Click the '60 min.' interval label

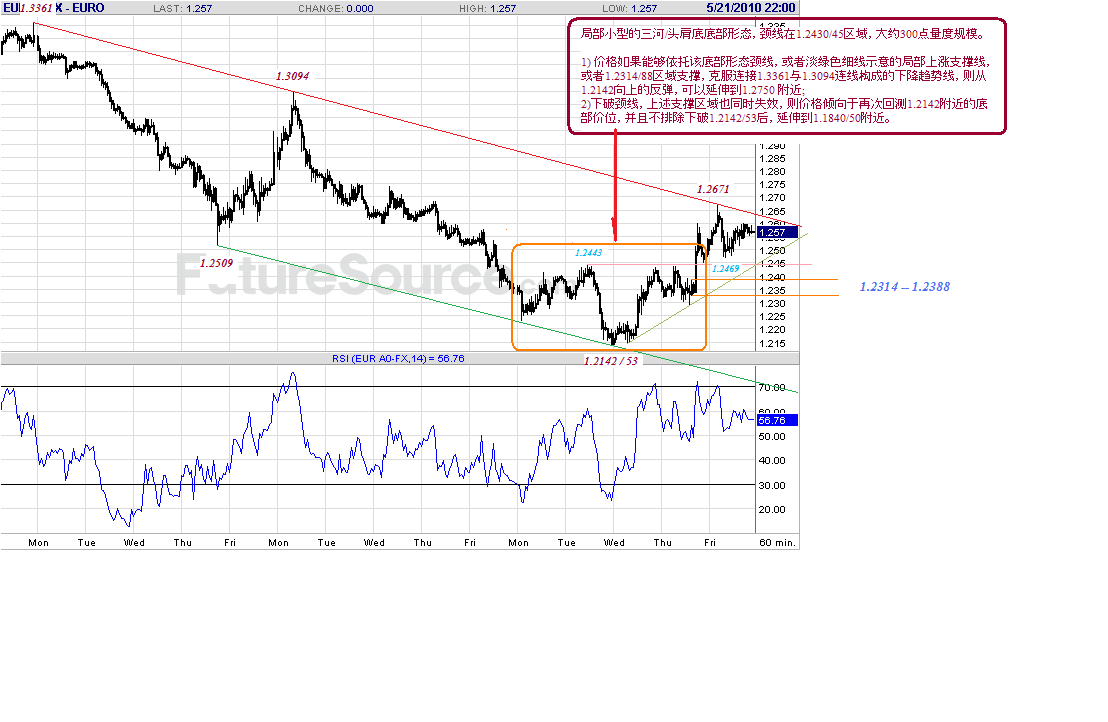click(777, 543)
